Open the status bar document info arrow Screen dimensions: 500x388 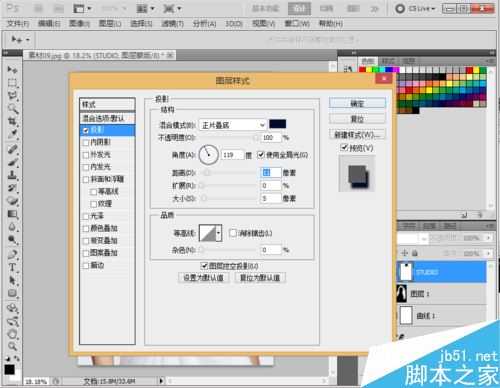point(161,380)
